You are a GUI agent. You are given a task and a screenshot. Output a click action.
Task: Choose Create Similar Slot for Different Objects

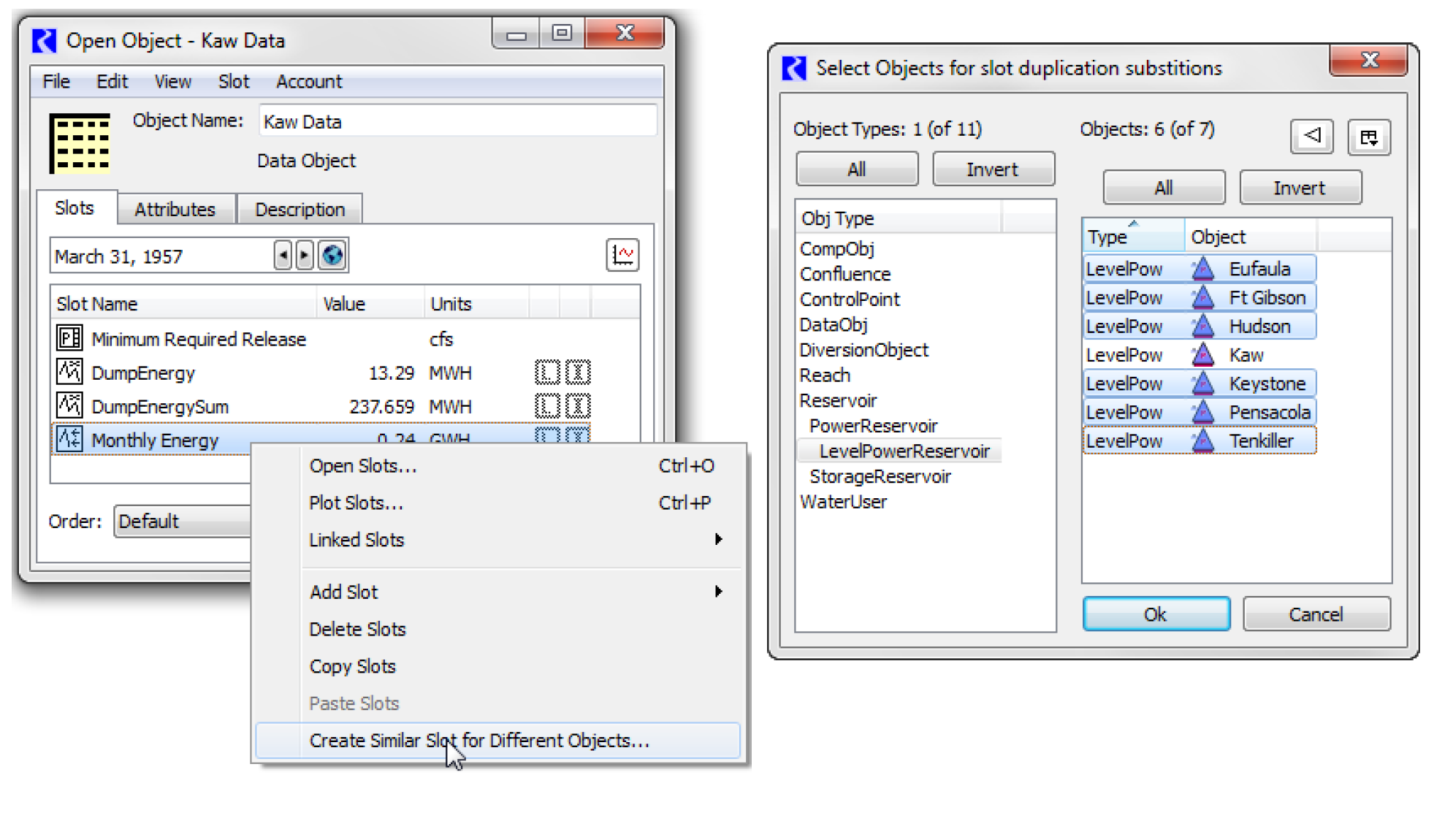pyautogui.click(x=479, y=741)
